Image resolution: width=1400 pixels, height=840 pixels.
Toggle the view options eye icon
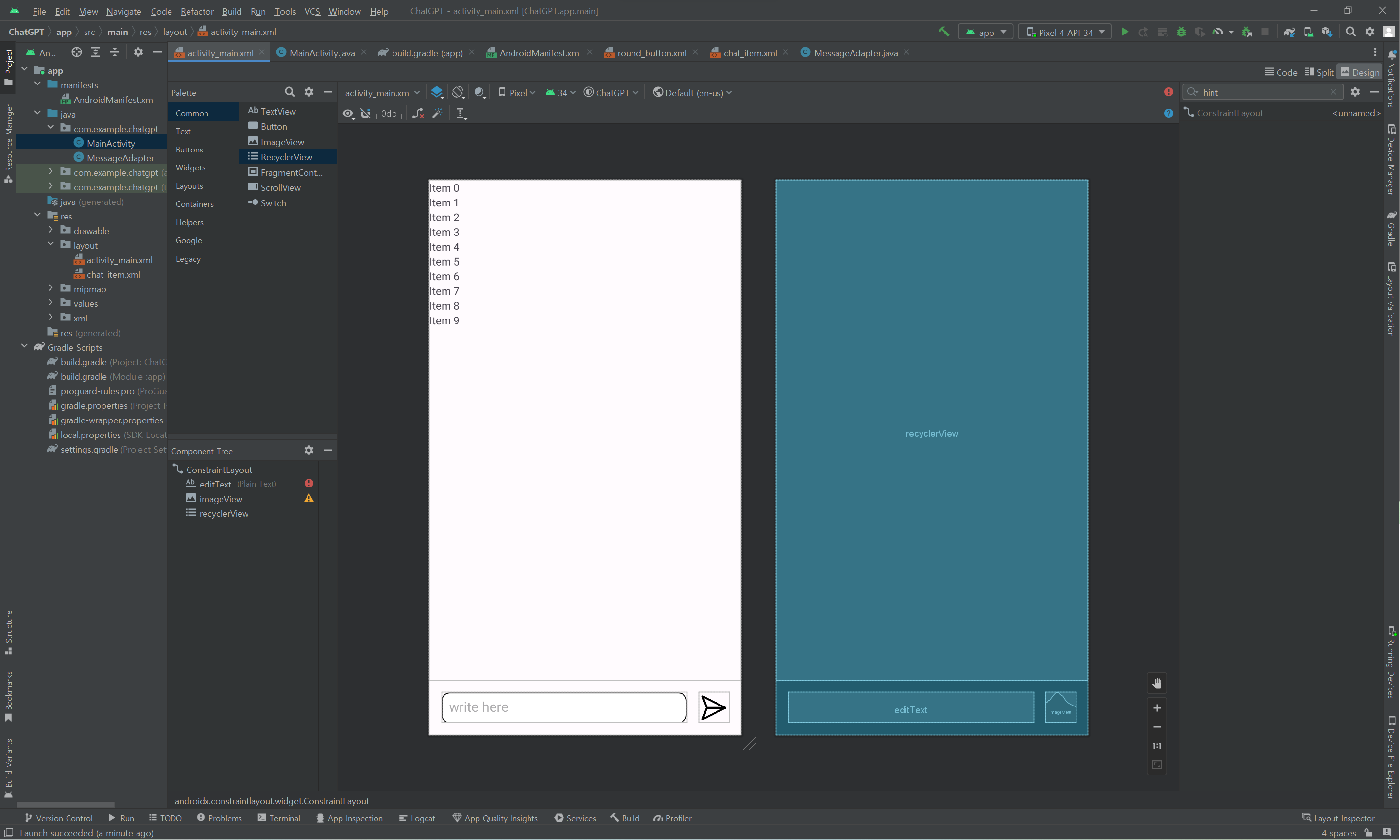click(348, 114)
